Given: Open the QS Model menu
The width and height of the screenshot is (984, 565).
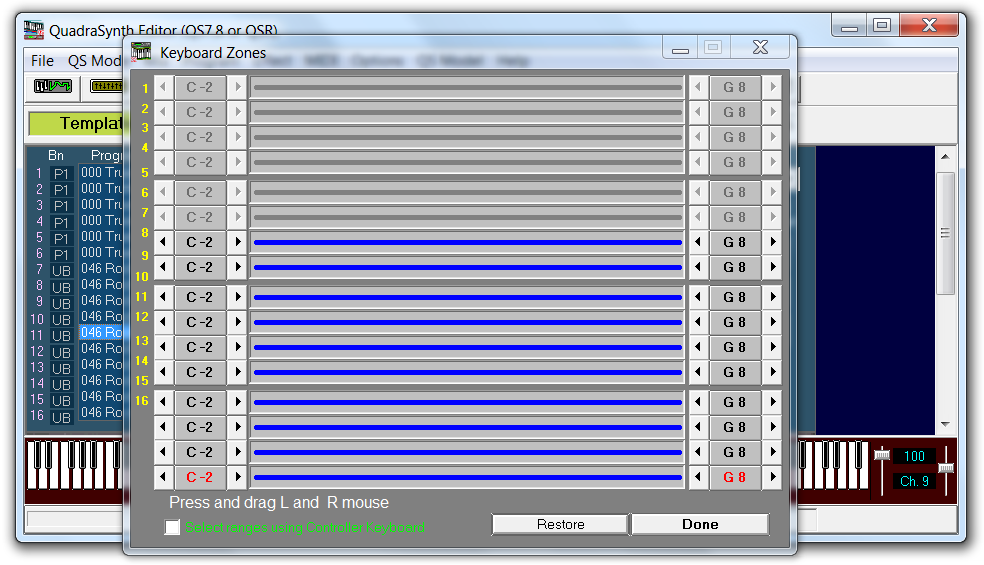Looking at the screenshot, I should coord(94,61).
